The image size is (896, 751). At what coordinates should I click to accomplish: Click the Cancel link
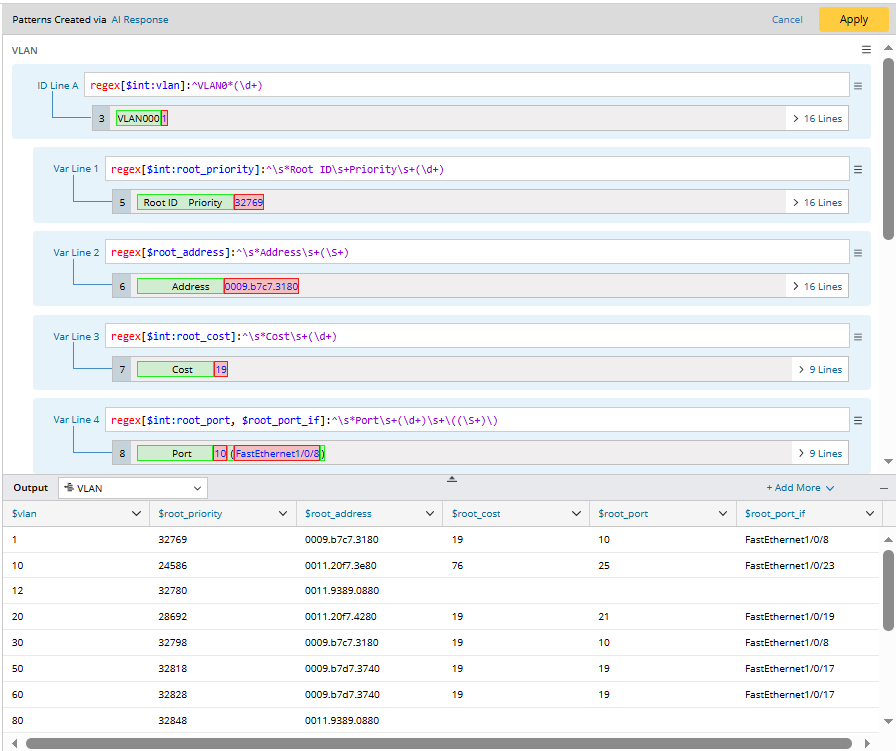[x=787, y=20]
